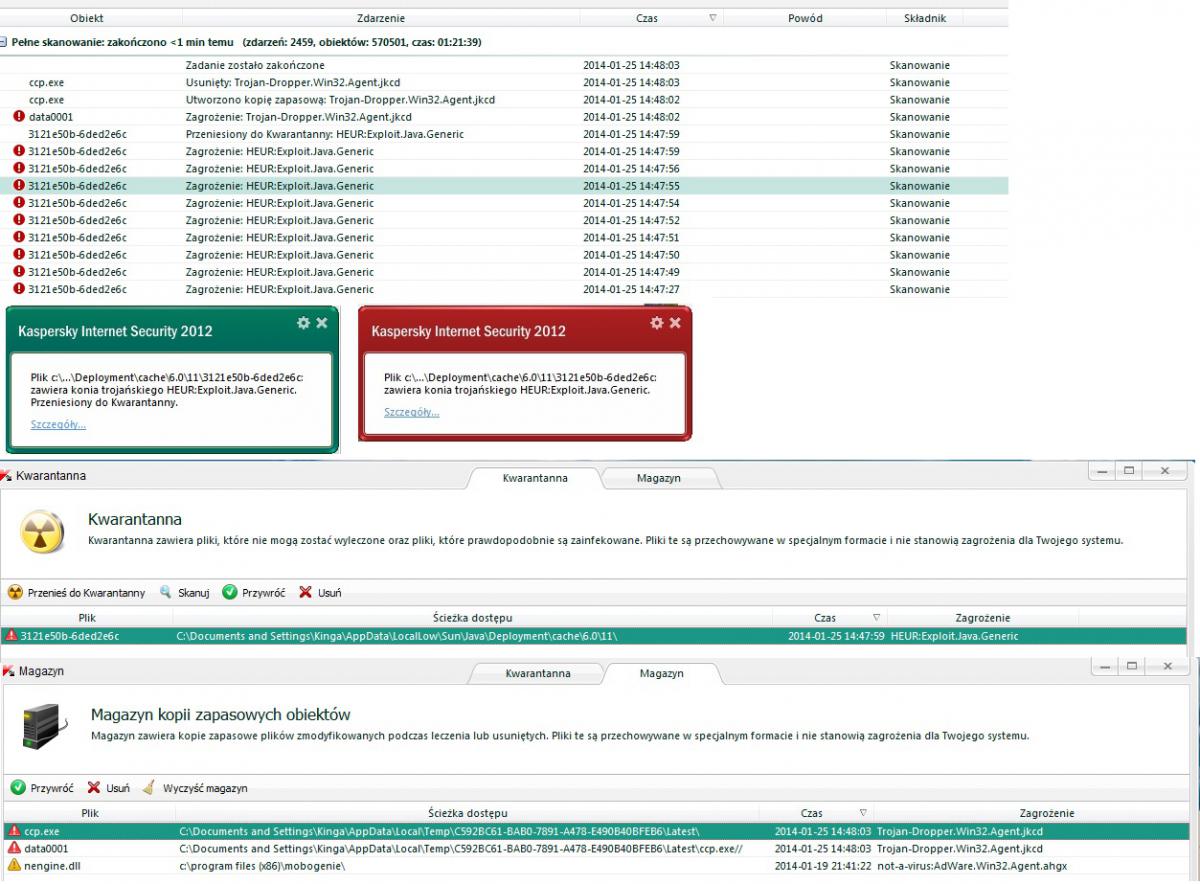Open settings gear on the green Kaspersky popup

(304, 323)
